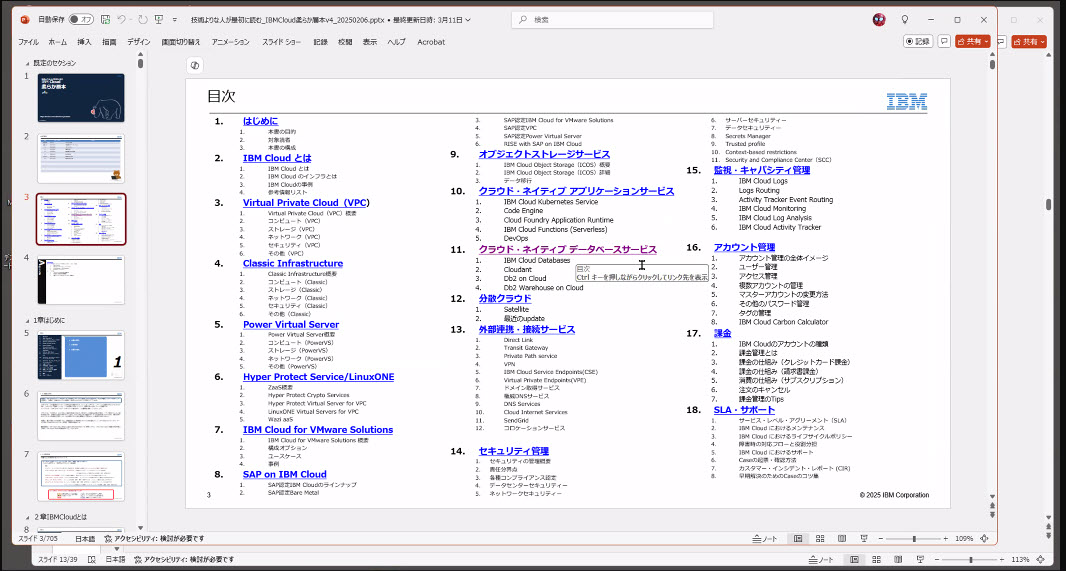Expand the 既定のセクション section header
The width and height of the screenshot is (1066, 571).
pos(30,63)
